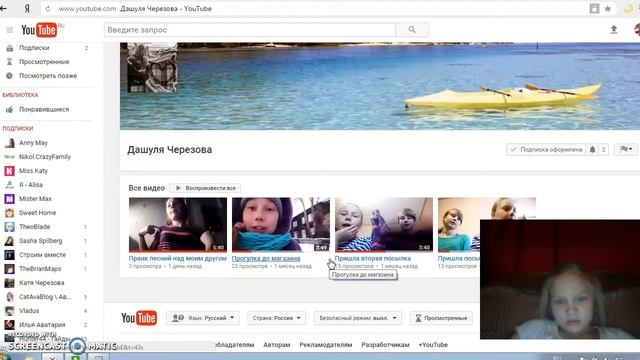
Task: Click the Miss Katy channel icon
Action: (9, 171)
